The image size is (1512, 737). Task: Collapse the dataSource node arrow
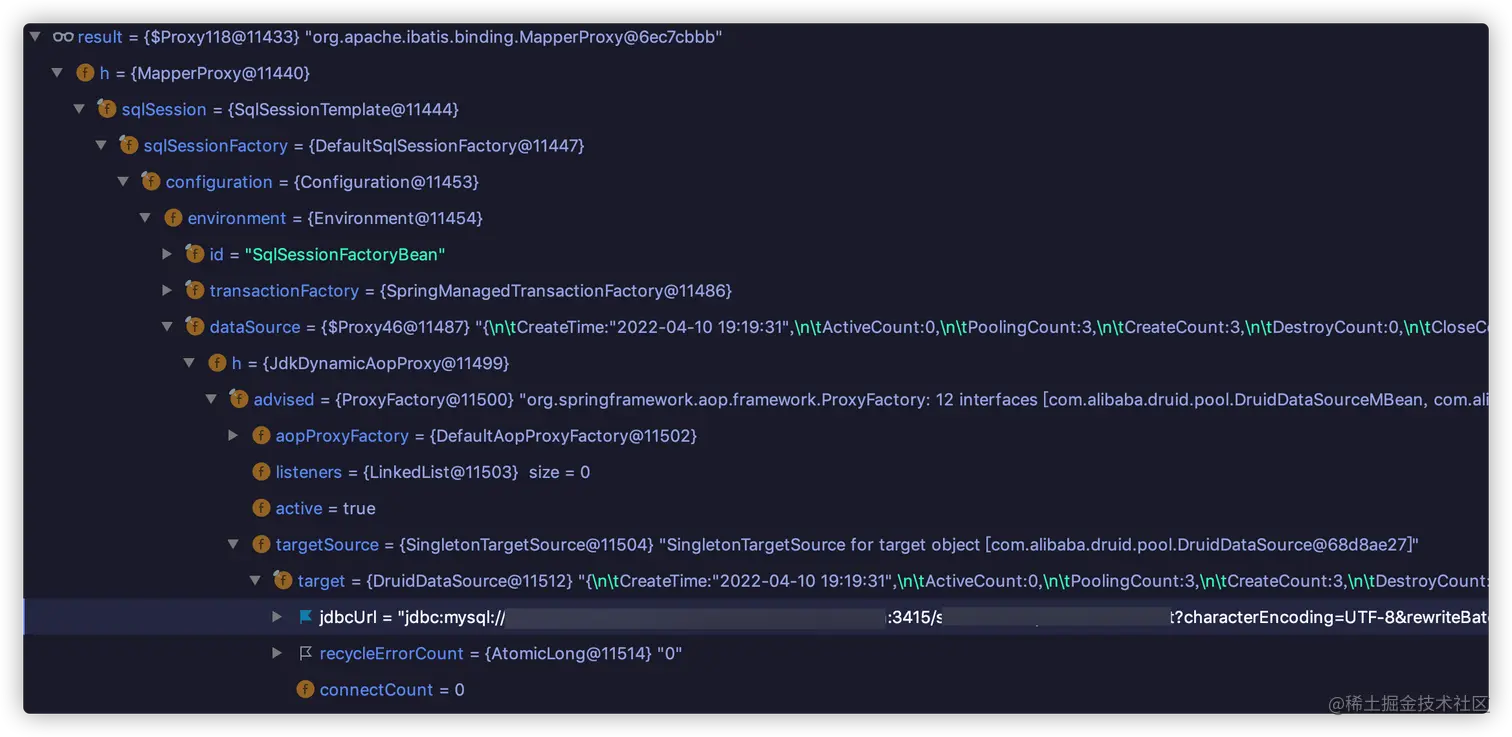click(x=167, y=327)
